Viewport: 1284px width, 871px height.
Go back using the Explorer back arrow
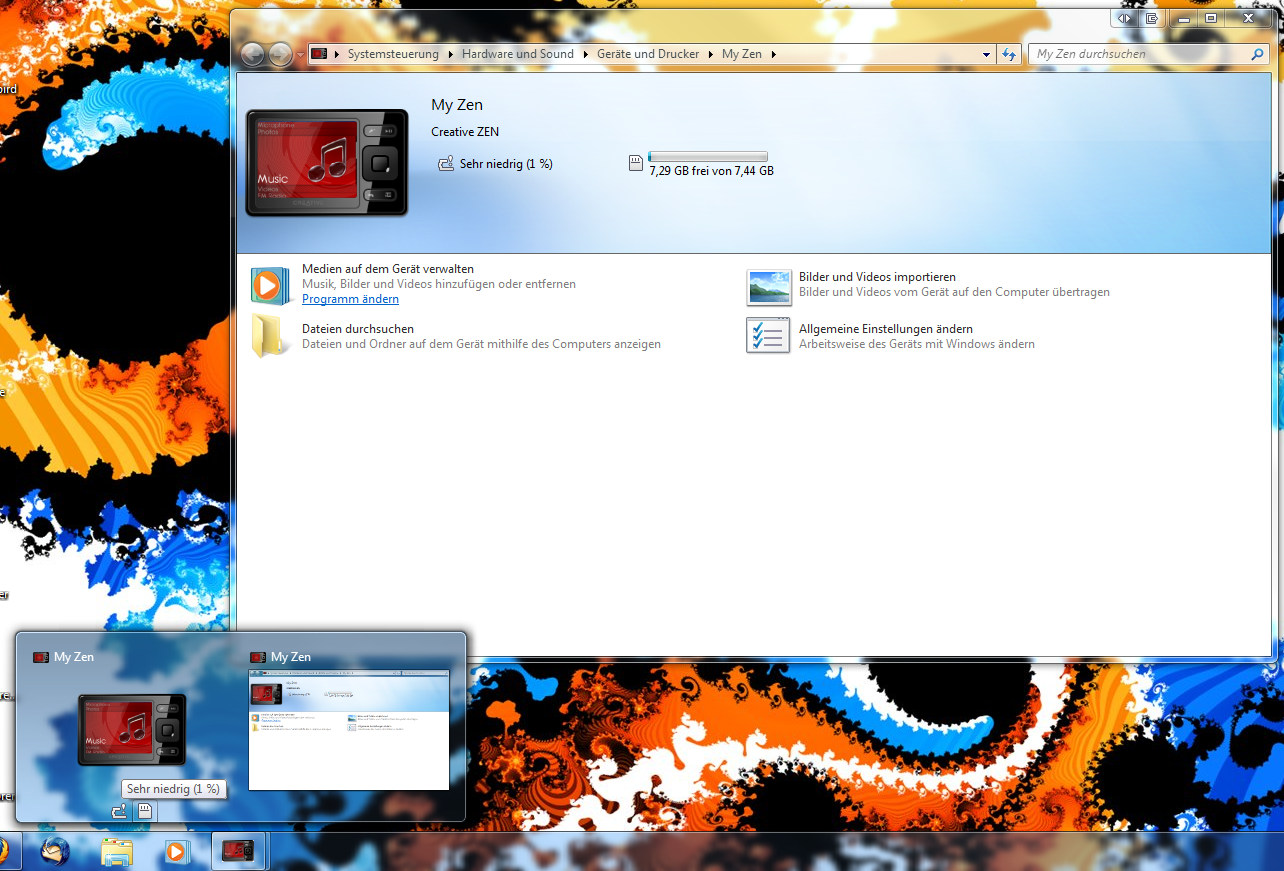pyautogui.click(x=253, y=54)
